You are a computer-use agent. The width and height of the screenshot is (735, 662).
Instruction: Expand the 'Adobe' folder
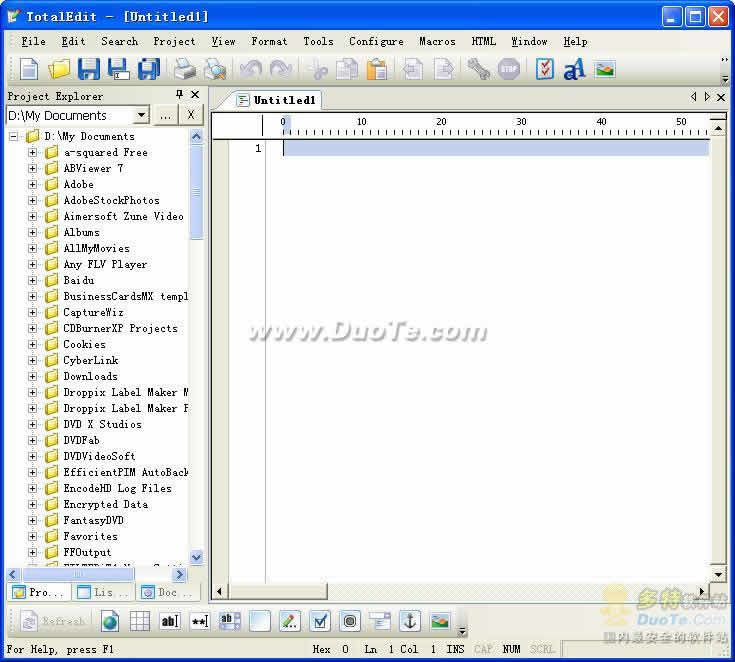point(32,184)
